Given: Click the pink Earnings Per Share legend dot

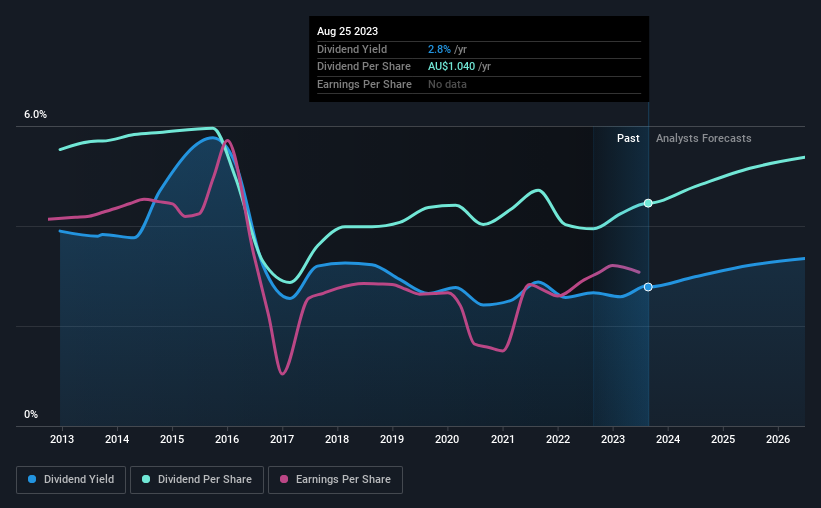Looking at the screenshot, I should [284, 479].
